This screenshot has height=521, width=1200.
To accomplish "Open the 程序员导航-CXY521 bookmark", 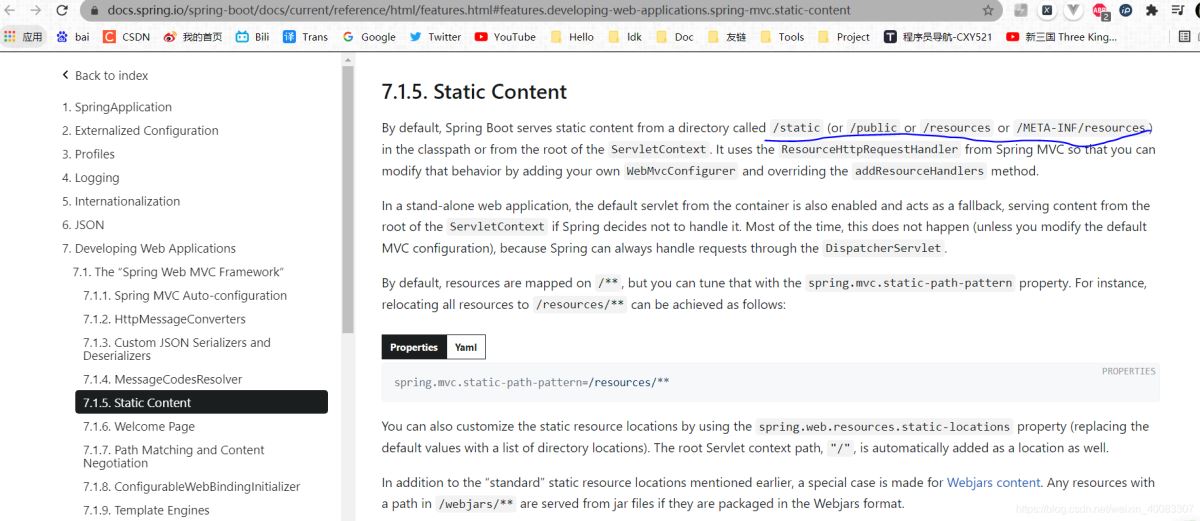I will (x=938, y=37).
